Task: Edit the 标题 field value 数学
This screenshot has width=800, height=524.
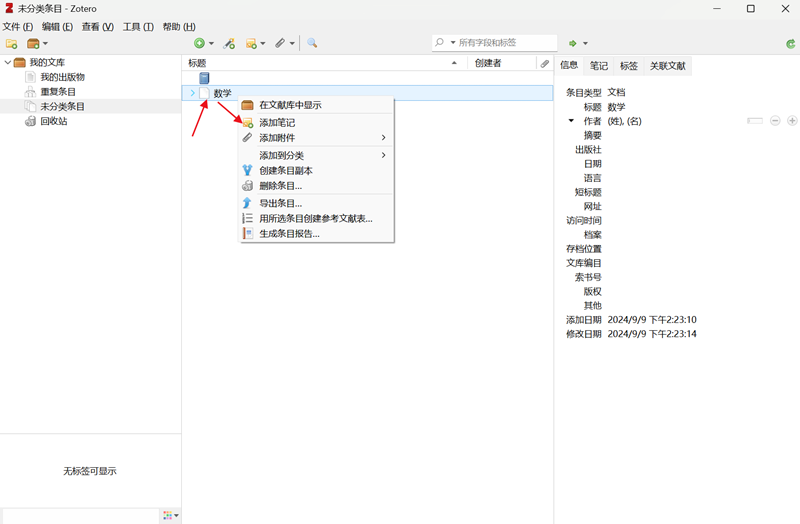Action: click(x=616, y=107)
